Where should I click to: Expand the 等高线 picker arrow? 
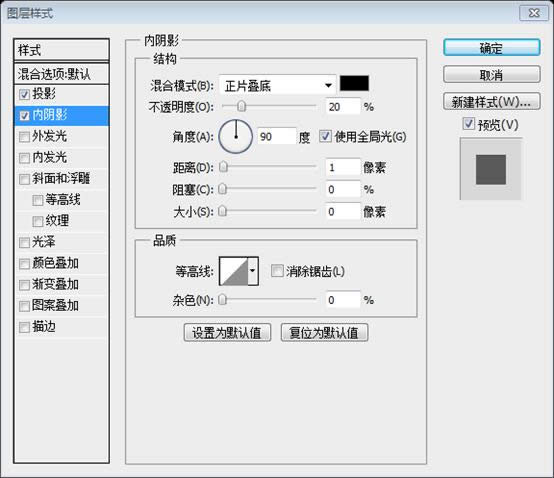(253, 271)
